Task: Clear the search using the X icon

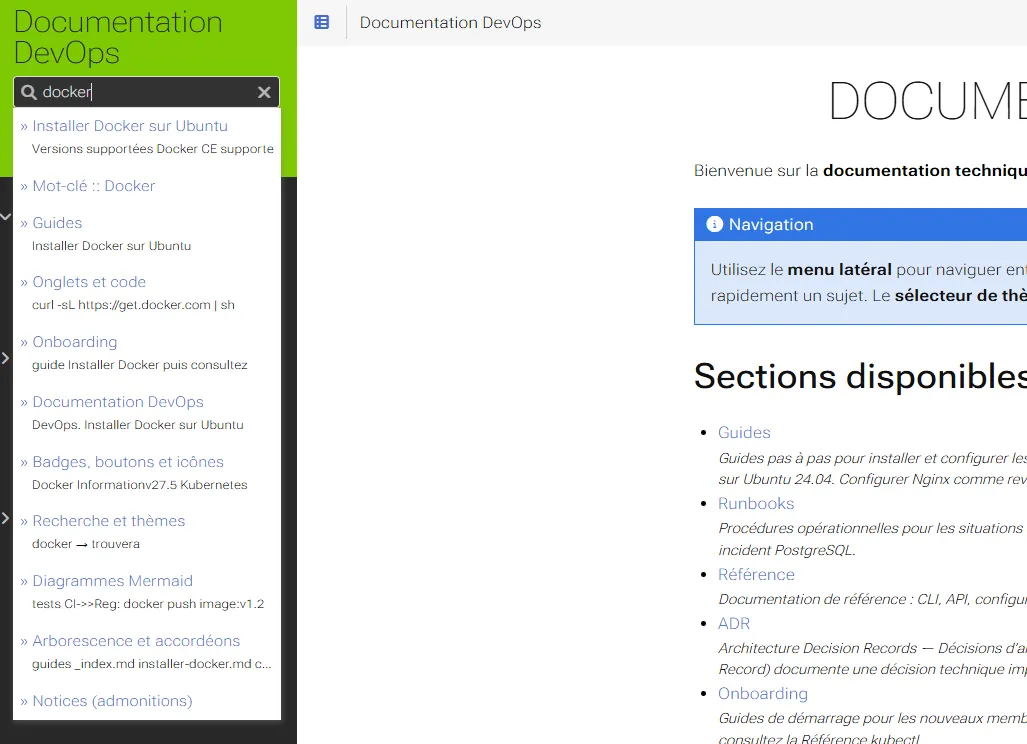Action: pos(264,91)
